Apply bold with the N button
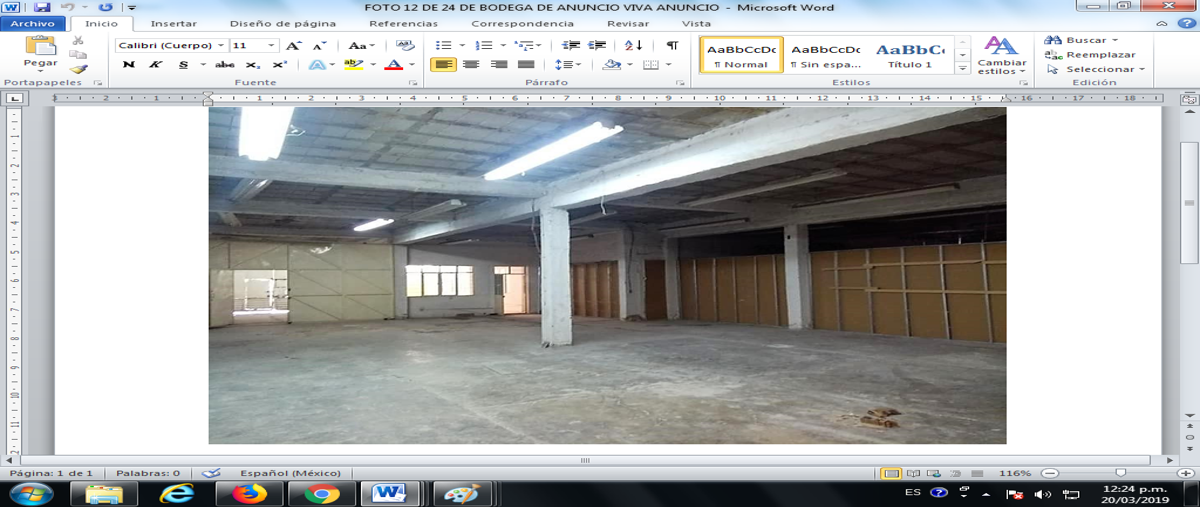Image resolution: width=1200 pixels, height=507 pixels. click(128, 65)
